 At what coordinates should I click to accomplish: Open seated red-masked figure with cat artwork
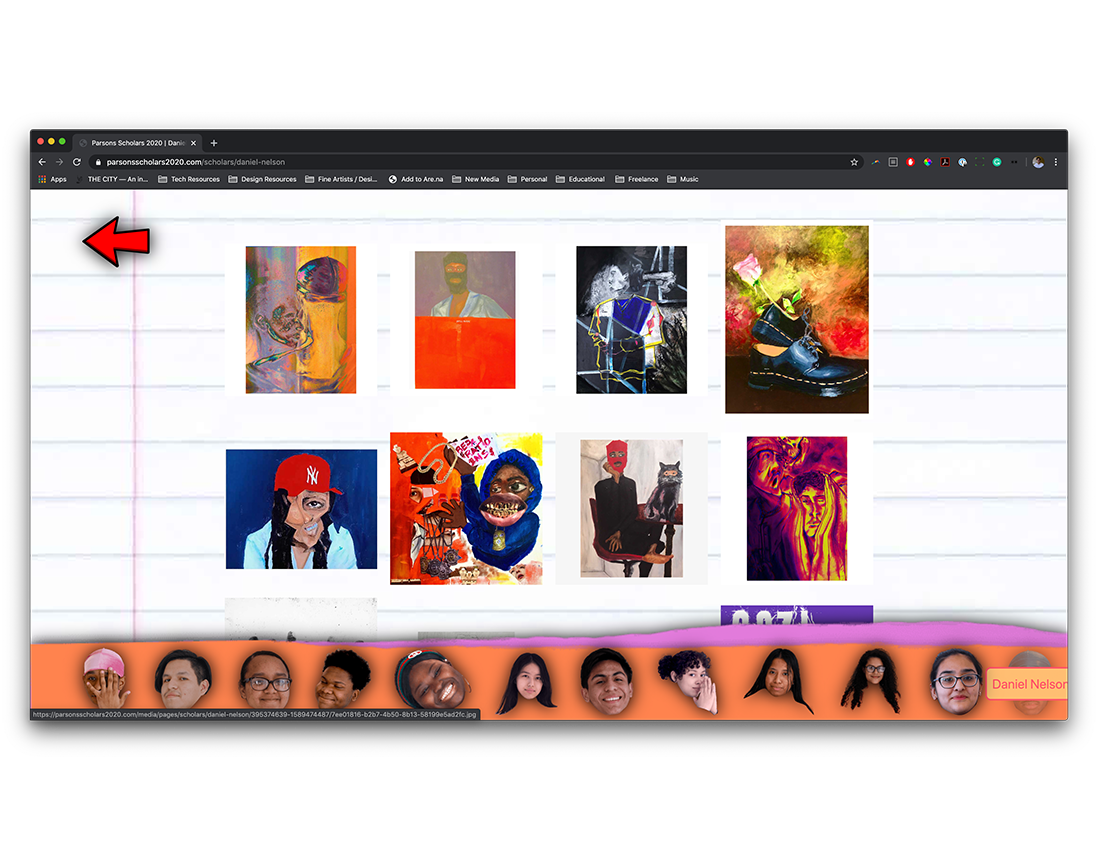632,508
